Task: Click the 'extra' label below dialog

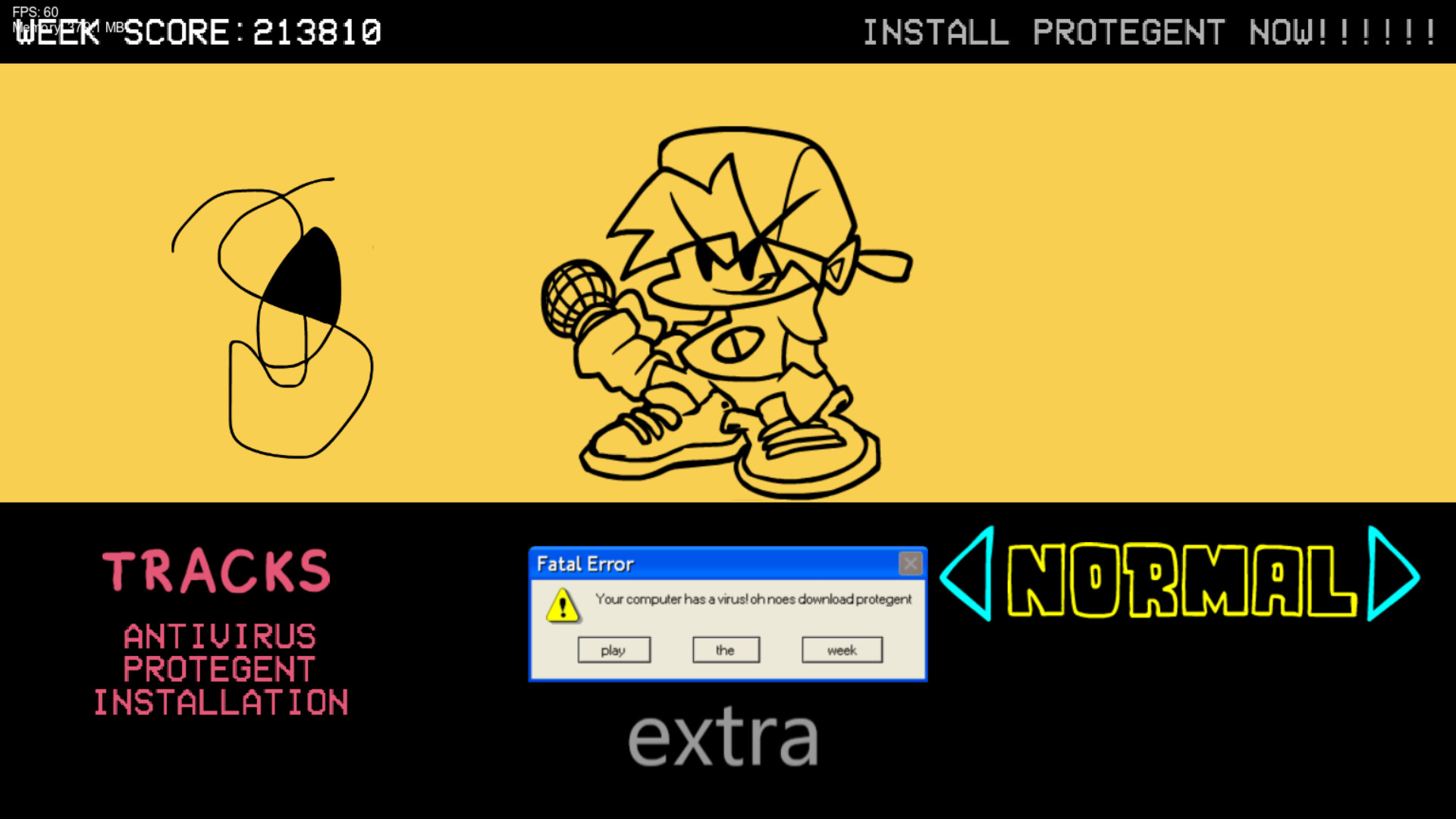Action: (725, 736)
